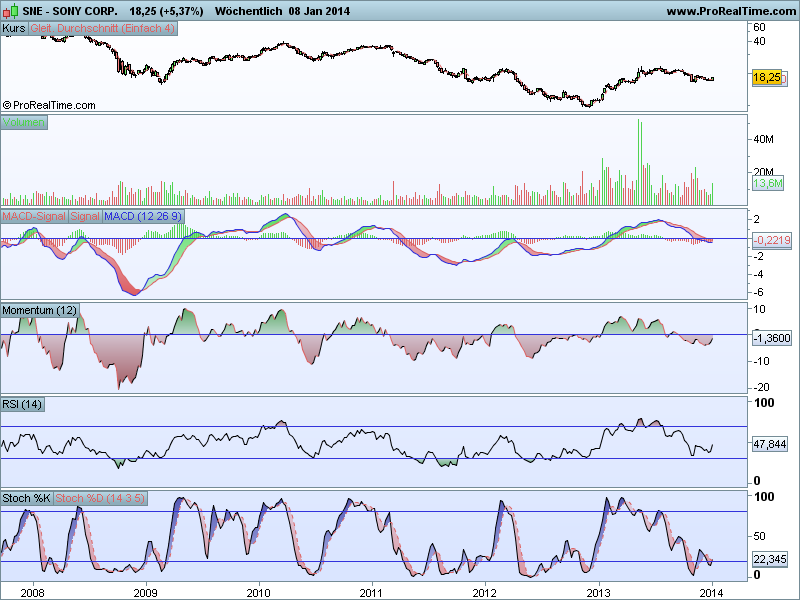Click the 60 price axis label
The image size is (800, 600).
(759, 28)
